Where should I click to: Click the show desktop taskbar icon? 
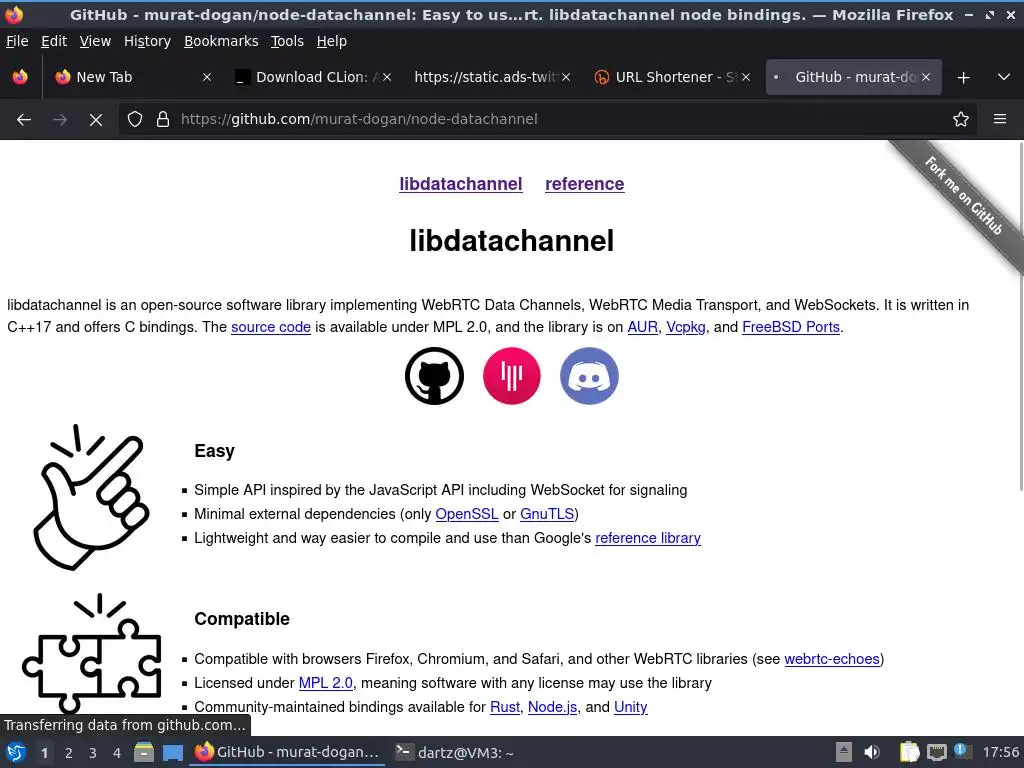(x=172, y=753)
